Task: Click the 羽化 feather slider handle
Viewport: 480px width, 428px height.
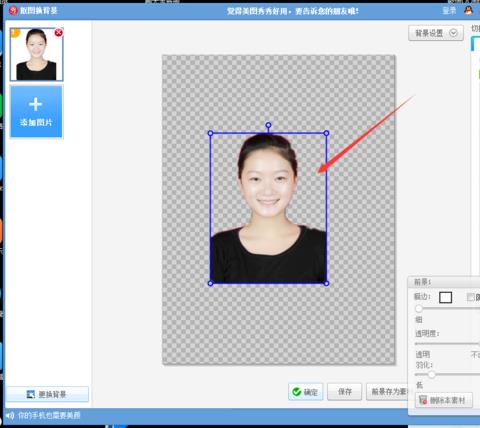Action: (x=431, y=375)
